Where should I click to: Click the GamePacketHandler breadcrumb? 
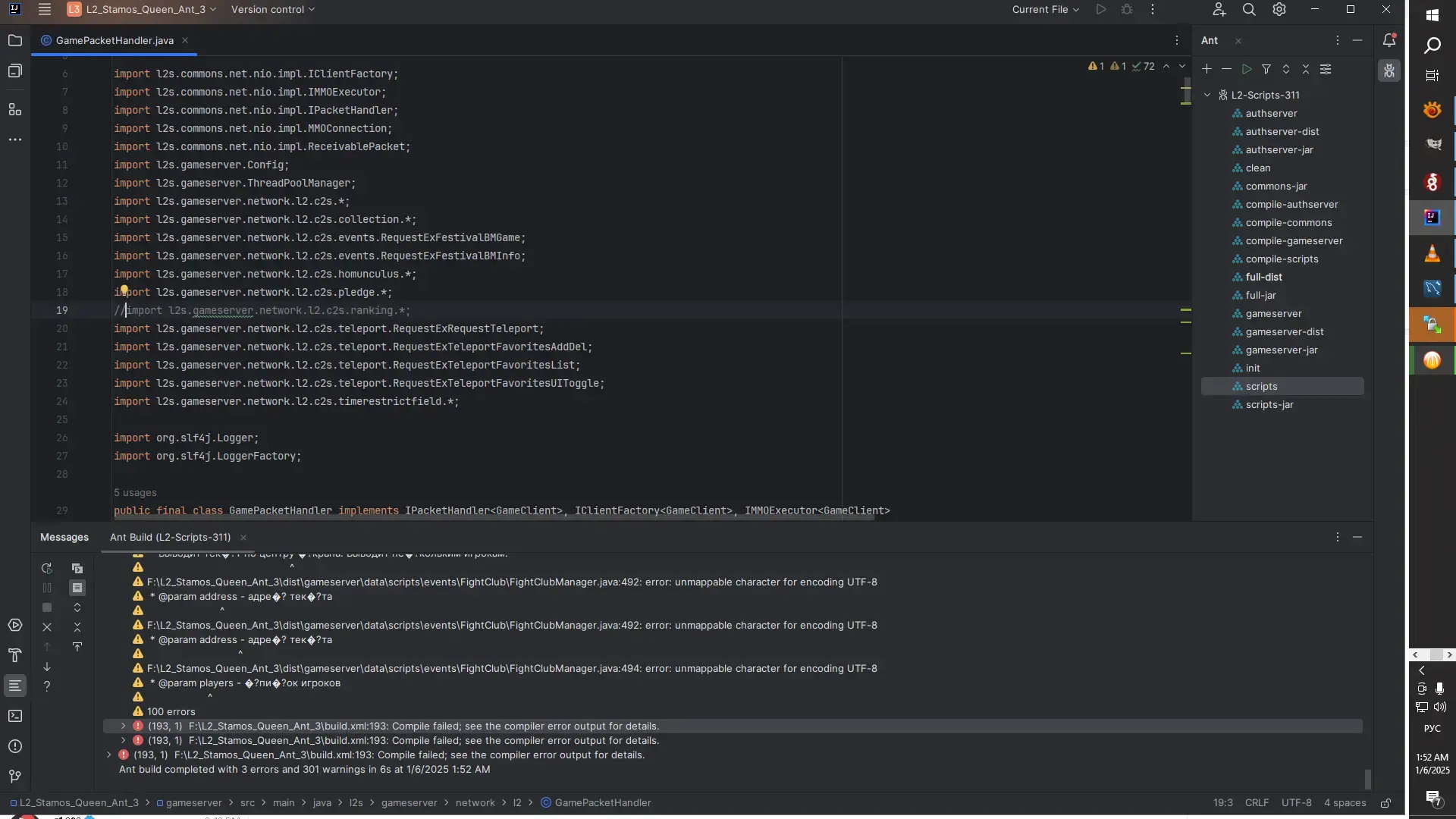tap(596, 802)
